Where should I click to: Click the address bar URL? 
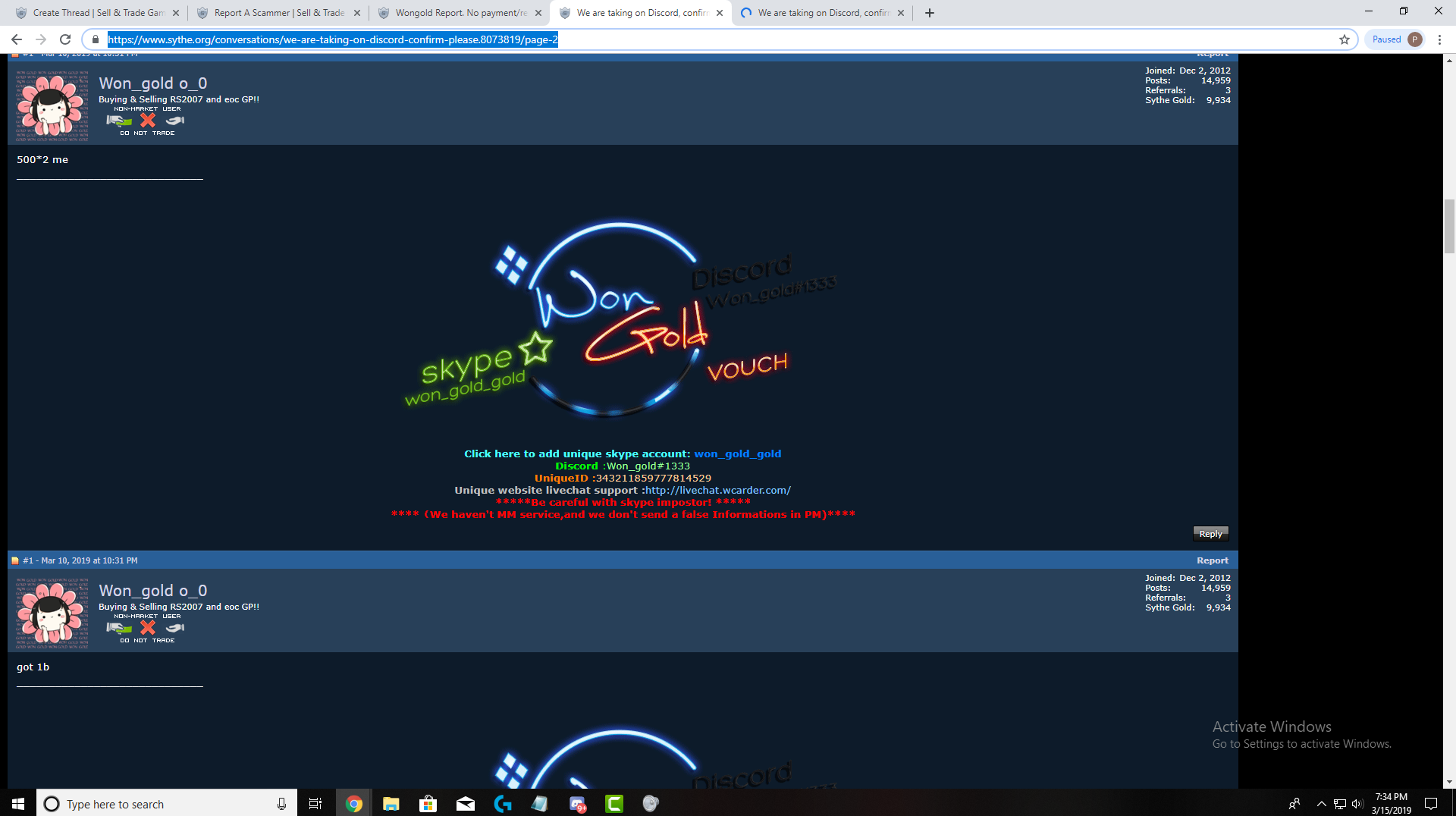[x=333, y=39]
